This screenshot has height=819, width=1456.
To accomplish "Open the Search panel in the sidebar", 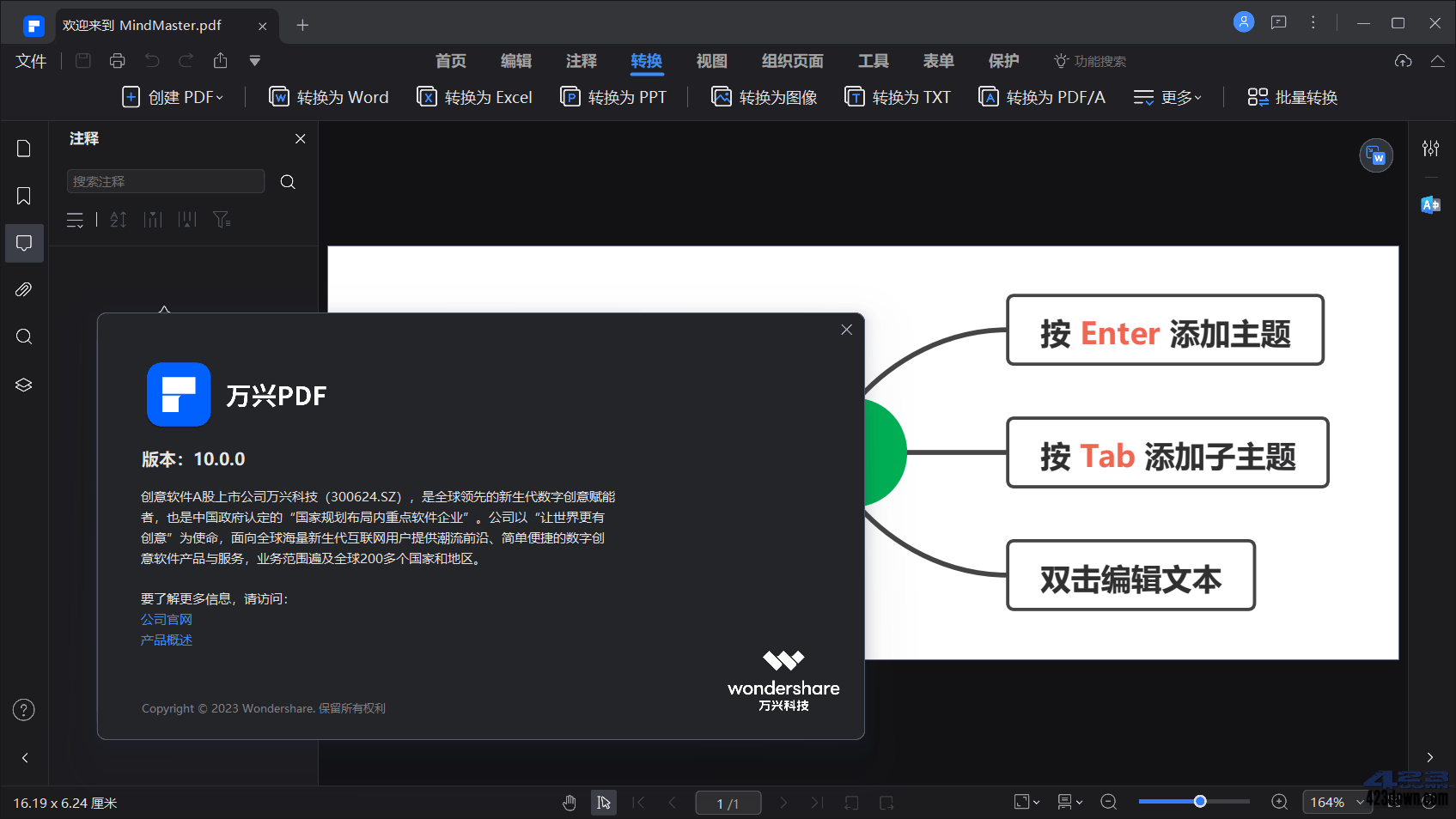I will pyautogui.click(x=23, y=337).
